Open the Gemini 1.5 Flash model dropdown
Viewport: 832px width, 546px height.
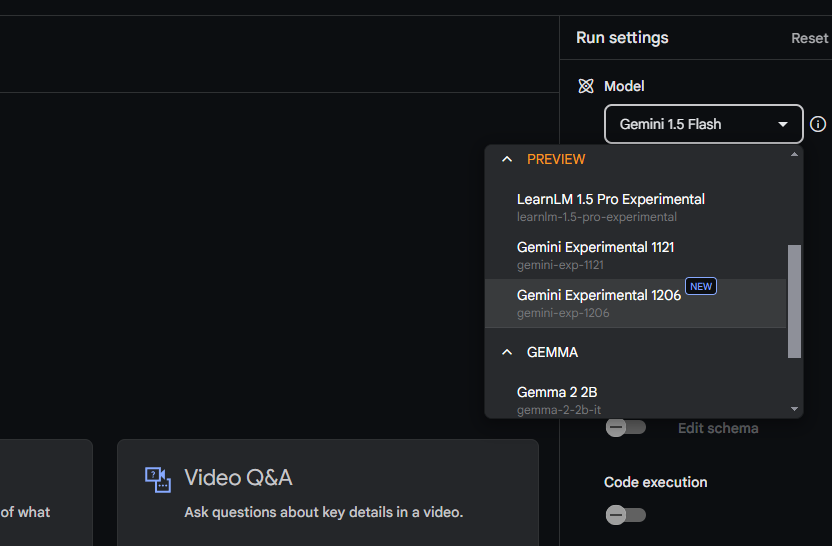(x=703, y=124)
